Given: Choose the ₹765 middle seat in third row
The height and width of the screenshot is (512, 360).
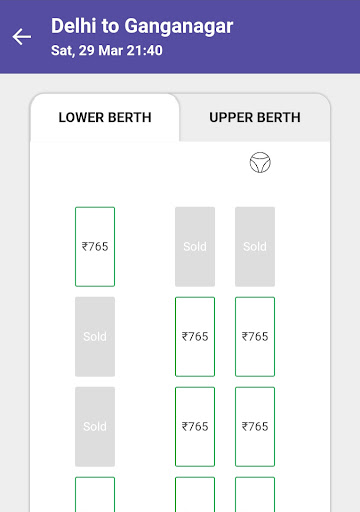Looking at the screenshot, I should 195,427.
